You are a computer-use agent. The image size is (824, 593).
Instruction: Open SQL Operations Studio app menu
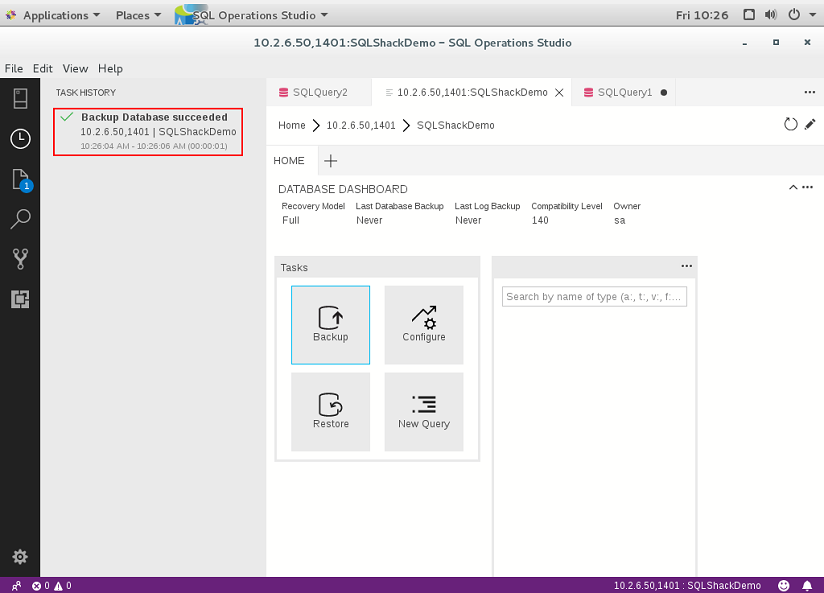point(252,15)
